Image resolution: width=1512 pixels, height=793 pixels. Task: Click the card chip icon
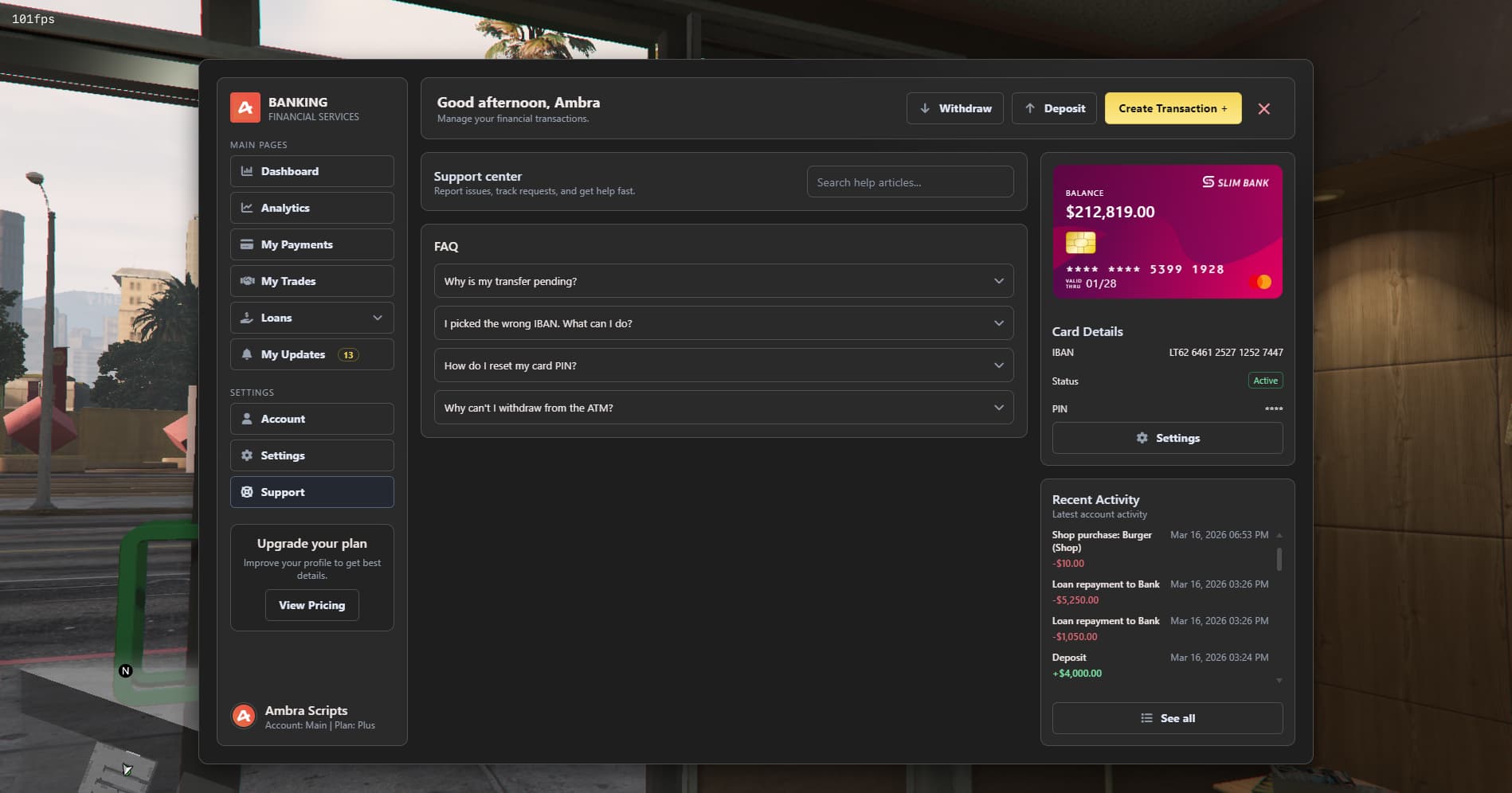pyautogui.click(x=1081, y=242)
